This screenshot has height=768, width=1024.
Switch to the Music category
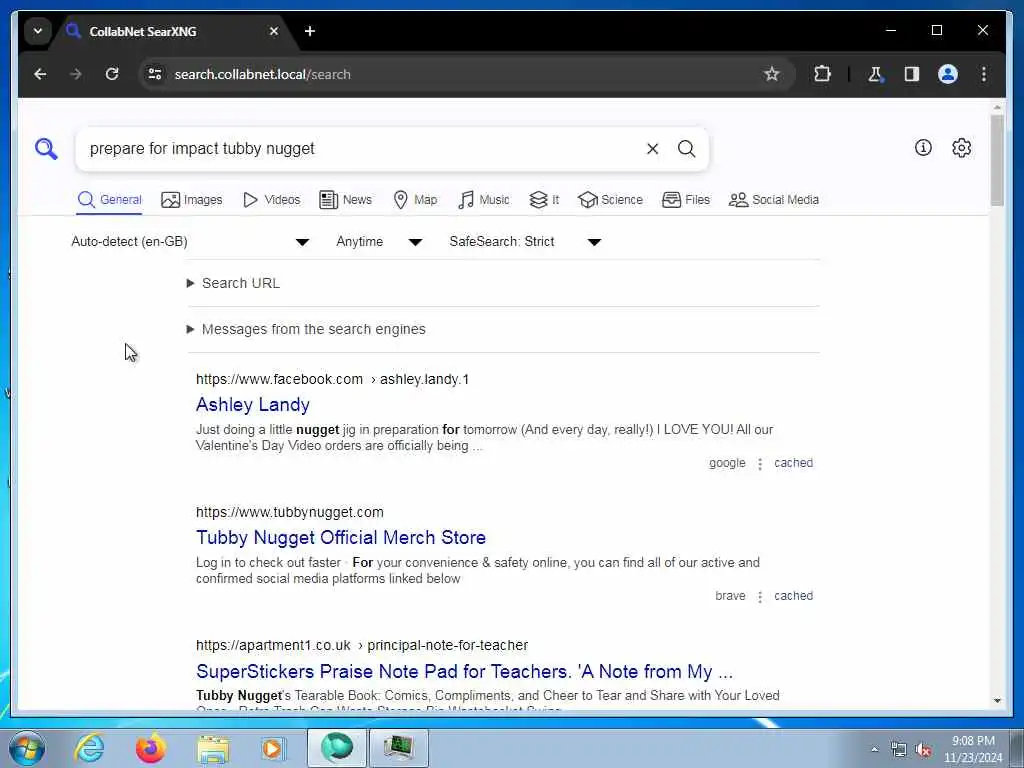(484, 200)
